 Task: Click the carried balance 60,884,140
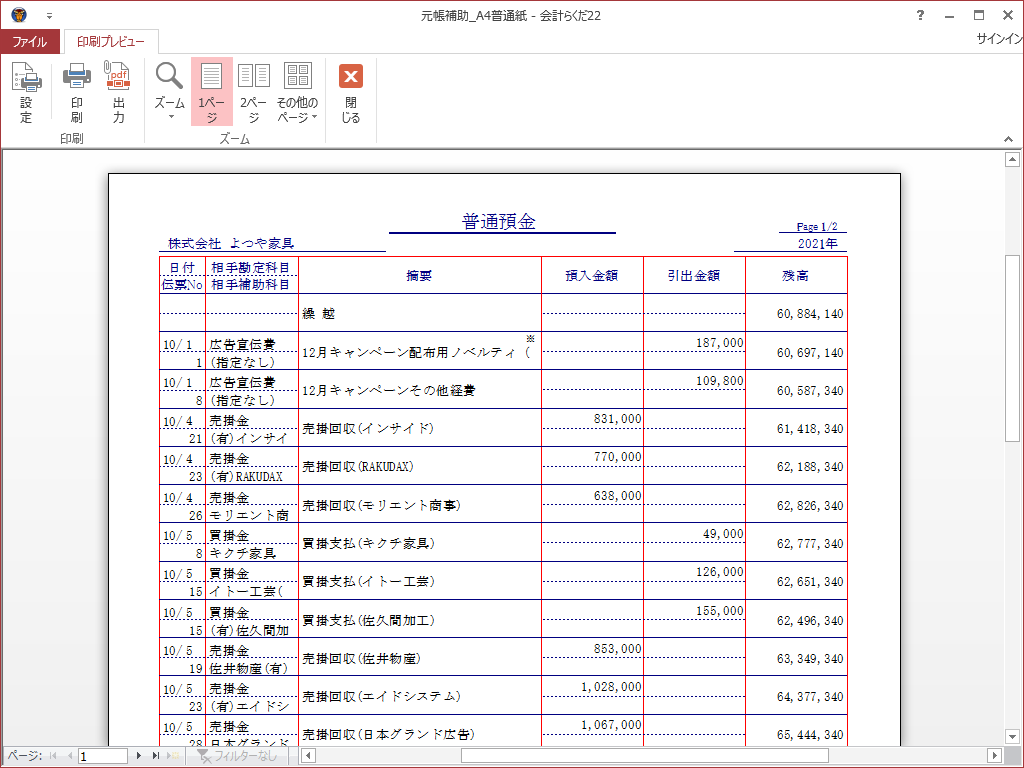pos(810,314)
